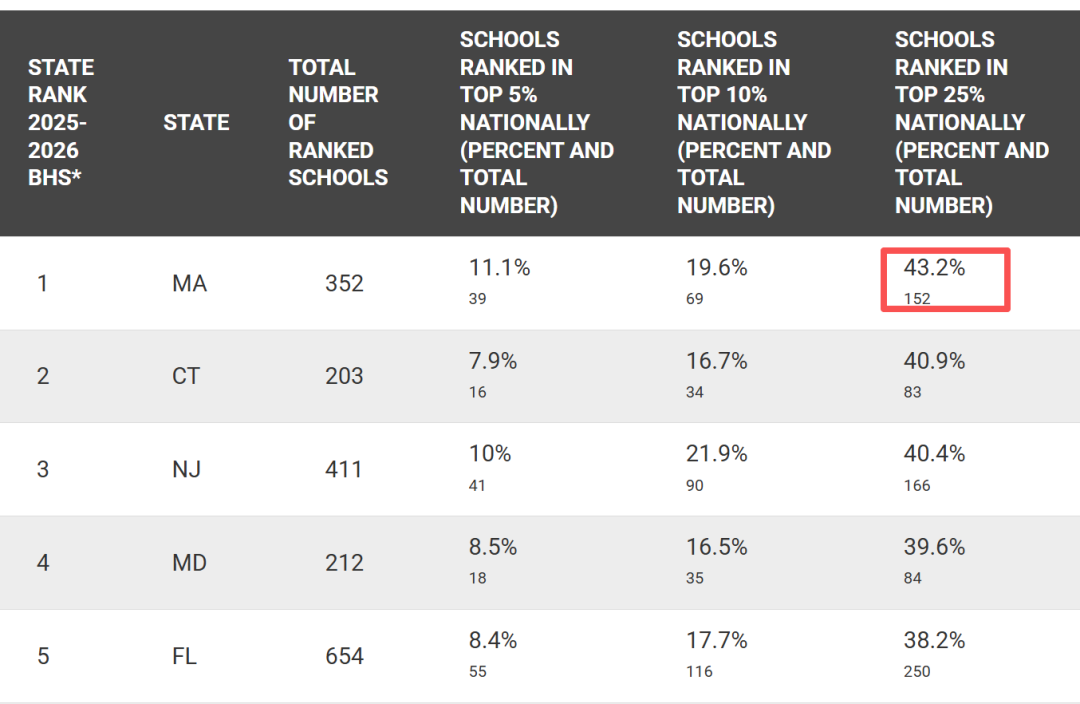Select the NJ state cell
This screenshot has width=1080, height=704.
(186, 469)
